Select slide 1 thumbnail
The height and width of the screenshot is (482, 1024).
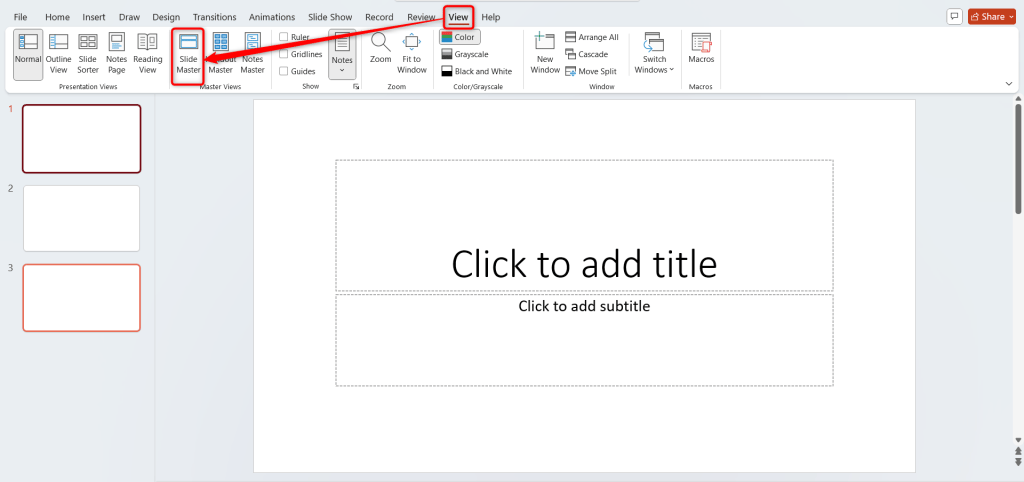82,138
